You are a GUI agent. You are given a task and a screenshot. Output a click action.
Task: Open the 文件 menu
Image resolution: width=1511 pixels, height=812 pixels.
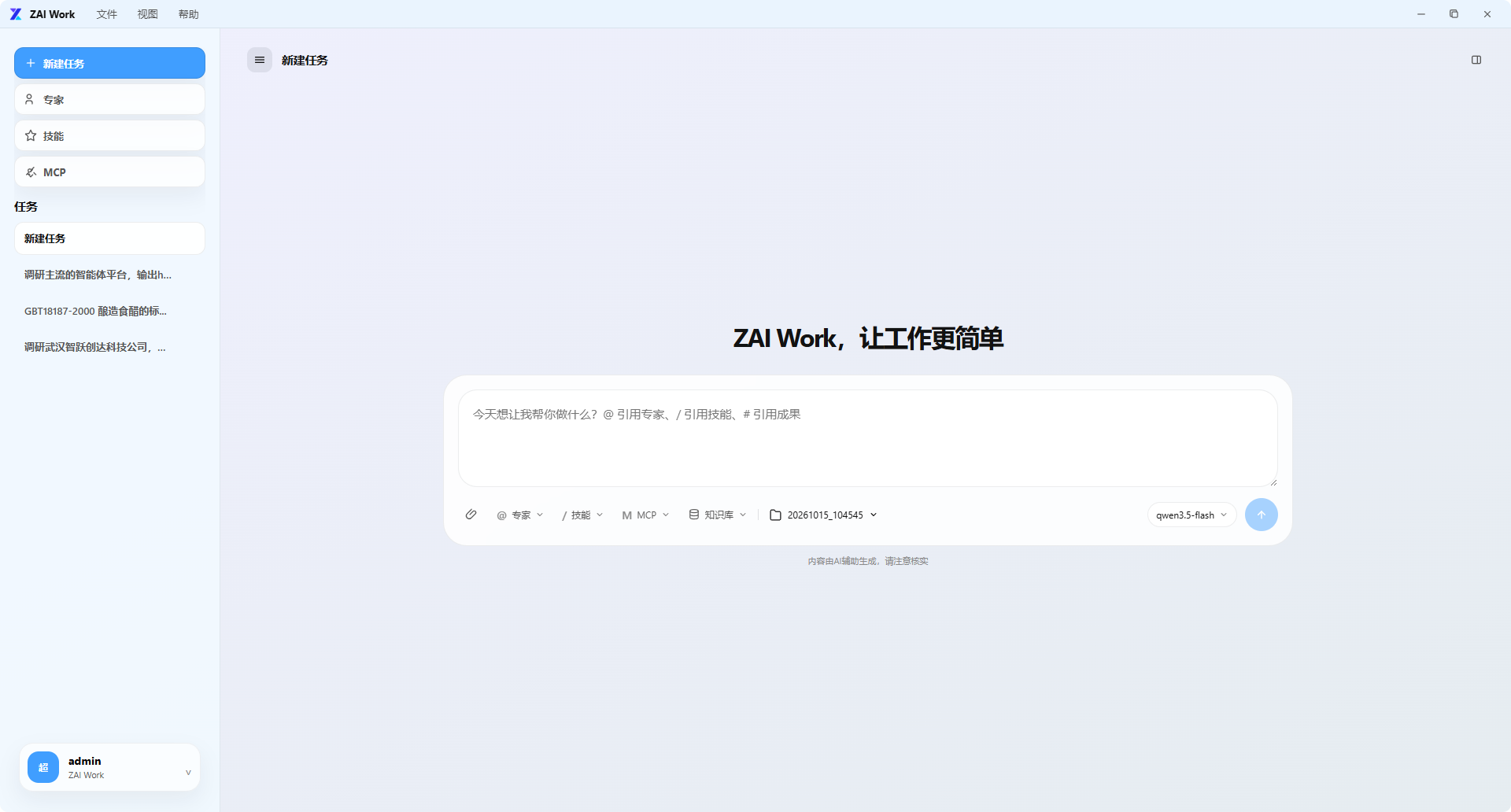pyautogui.click(x=107, y=14)
